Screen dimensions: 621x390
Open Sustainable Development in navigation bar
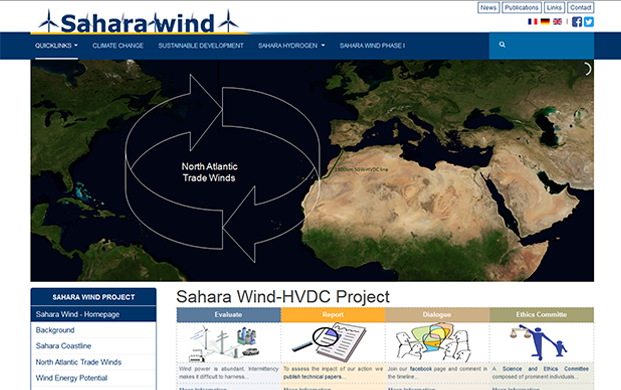[201, 46]
